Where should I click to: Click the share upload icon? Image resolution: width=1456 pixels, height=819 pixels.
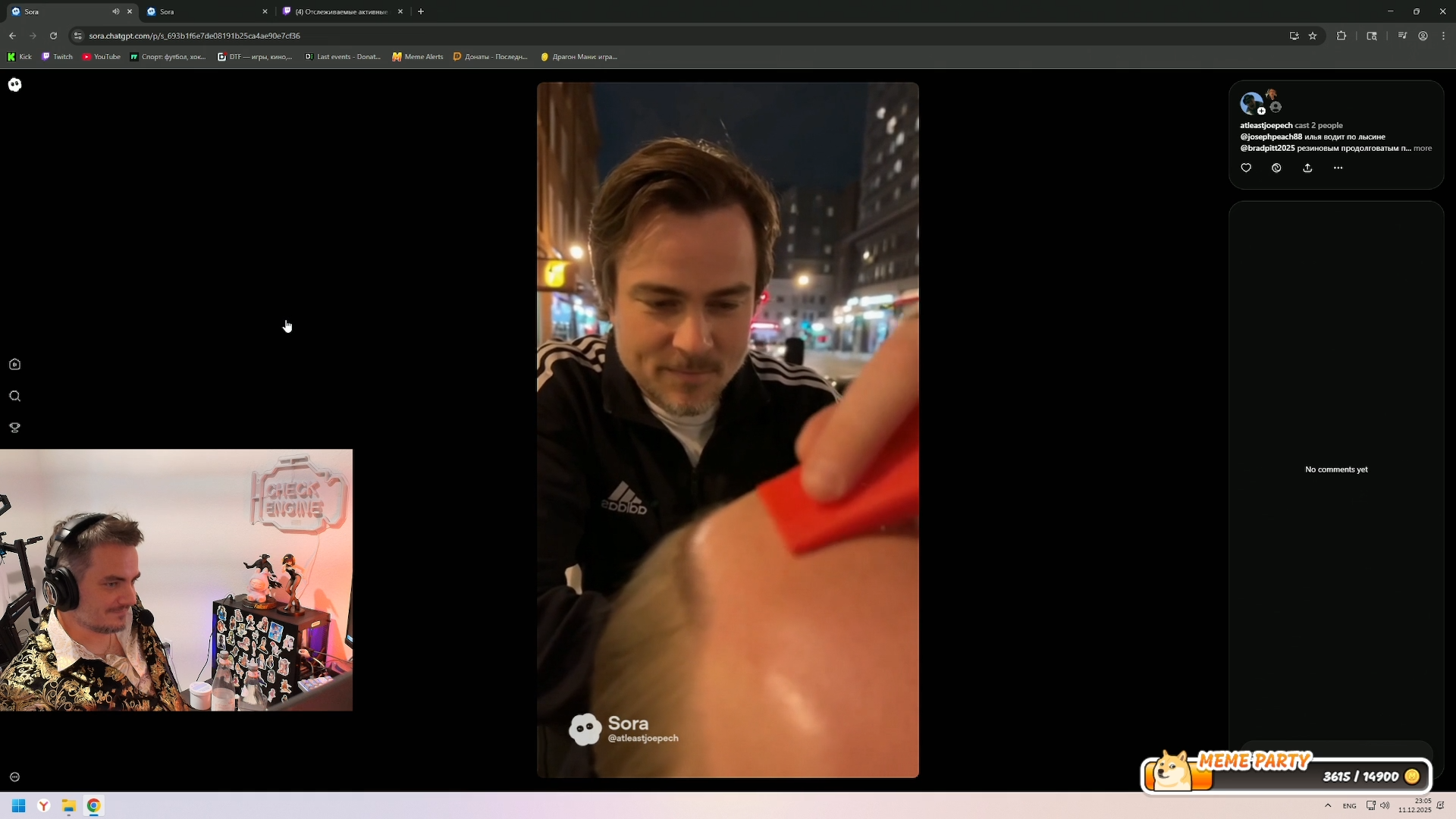1307,168
